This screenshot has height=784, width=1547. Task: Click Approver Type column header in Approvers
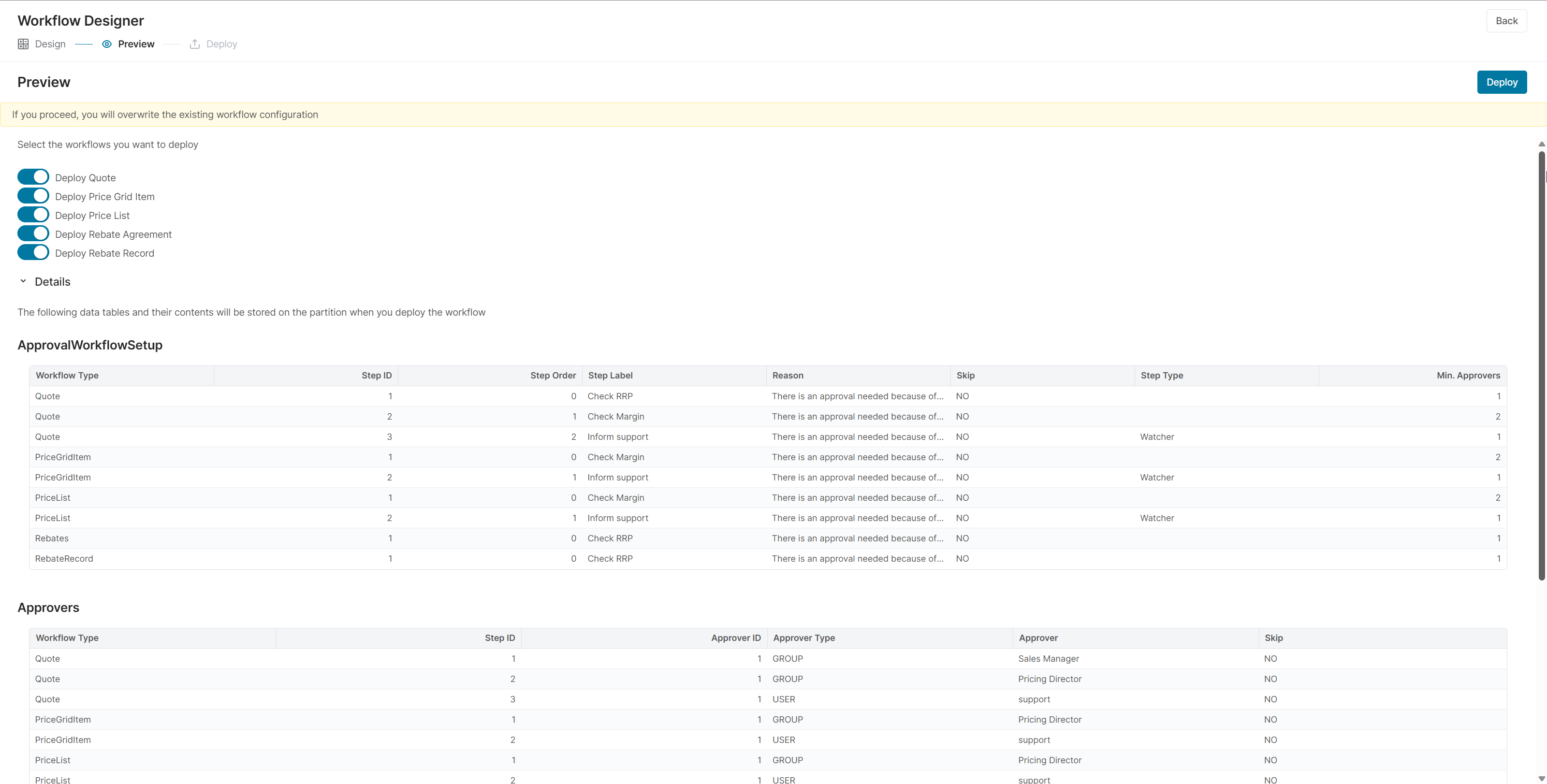[803, 638]
